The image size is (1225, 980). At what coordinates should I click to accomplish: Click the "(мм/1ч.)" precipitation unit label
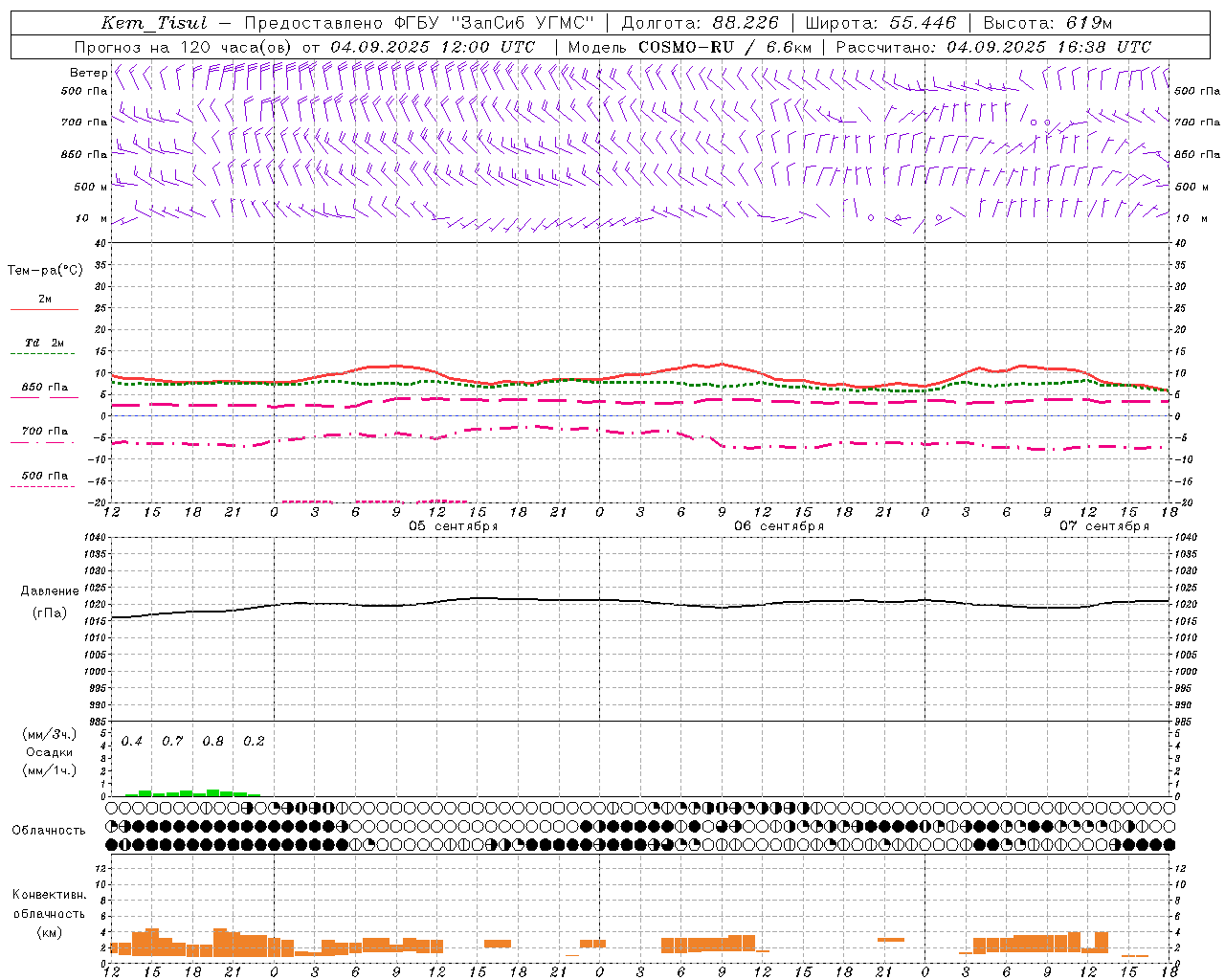pyautogui.click(x=50, y=770)
